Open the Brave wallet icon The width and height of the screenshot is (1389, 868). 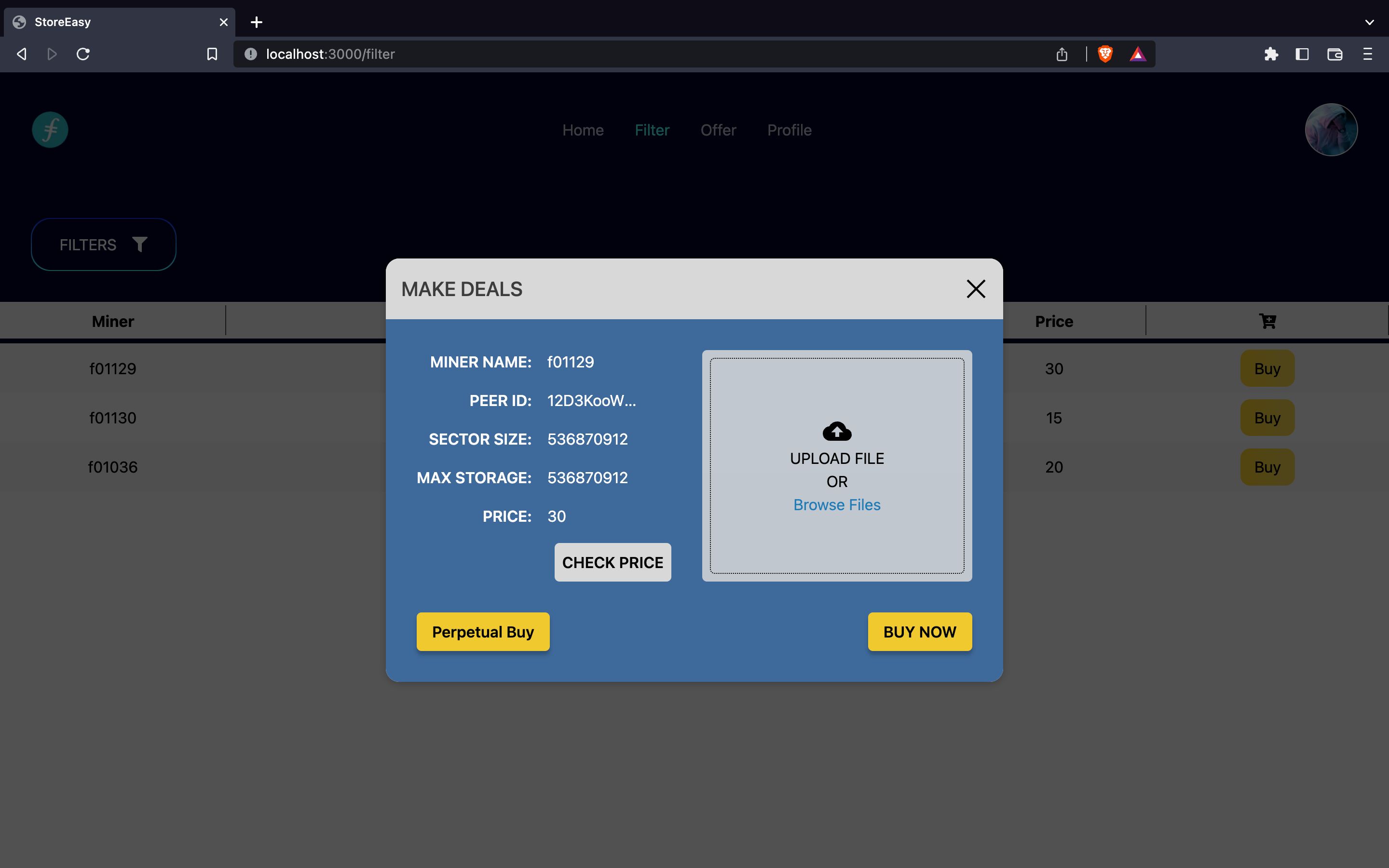coord(1335,54)
